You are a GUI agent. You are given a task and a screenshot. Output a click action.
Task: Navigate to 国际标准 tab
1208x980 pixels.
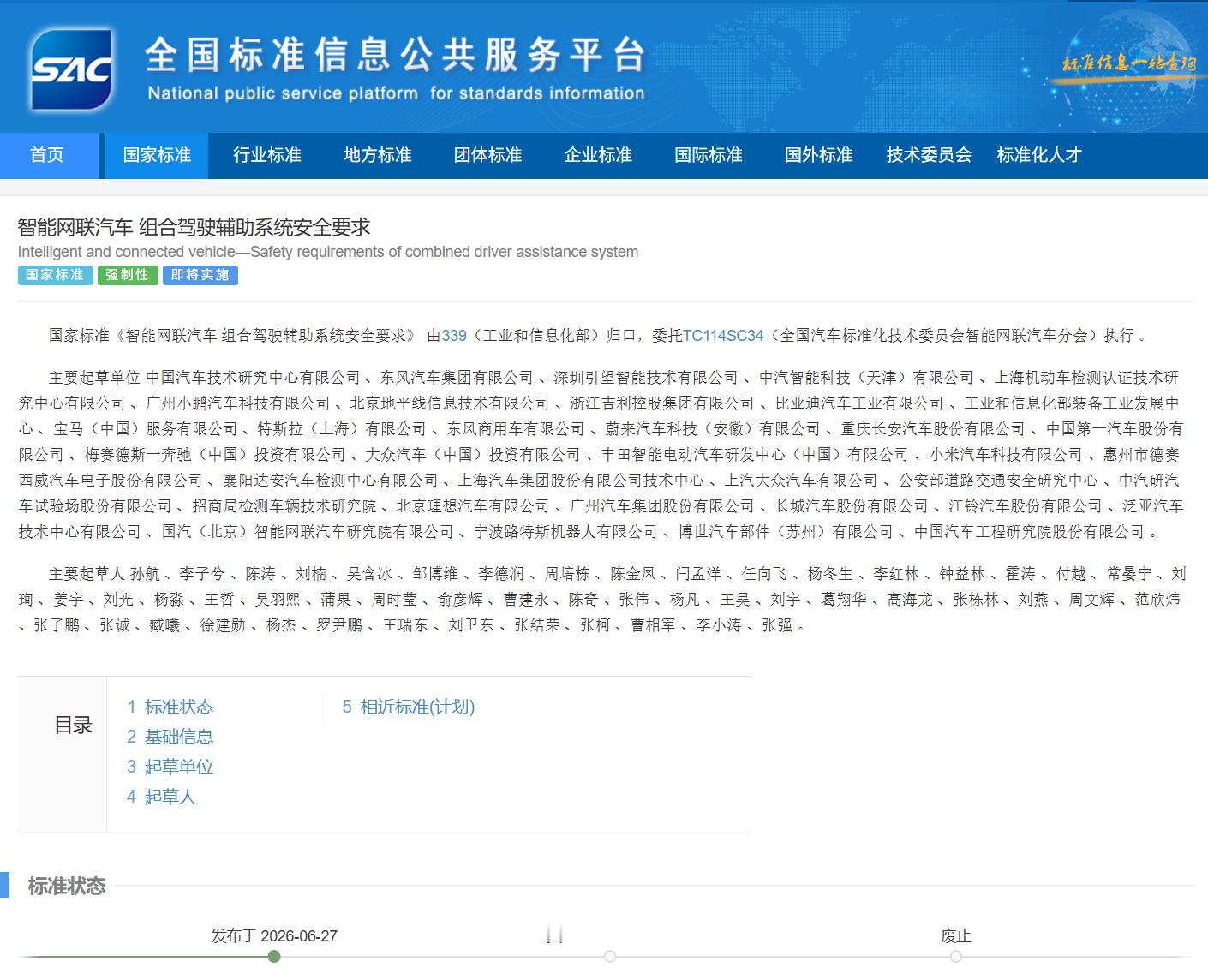tap(709, 155)
